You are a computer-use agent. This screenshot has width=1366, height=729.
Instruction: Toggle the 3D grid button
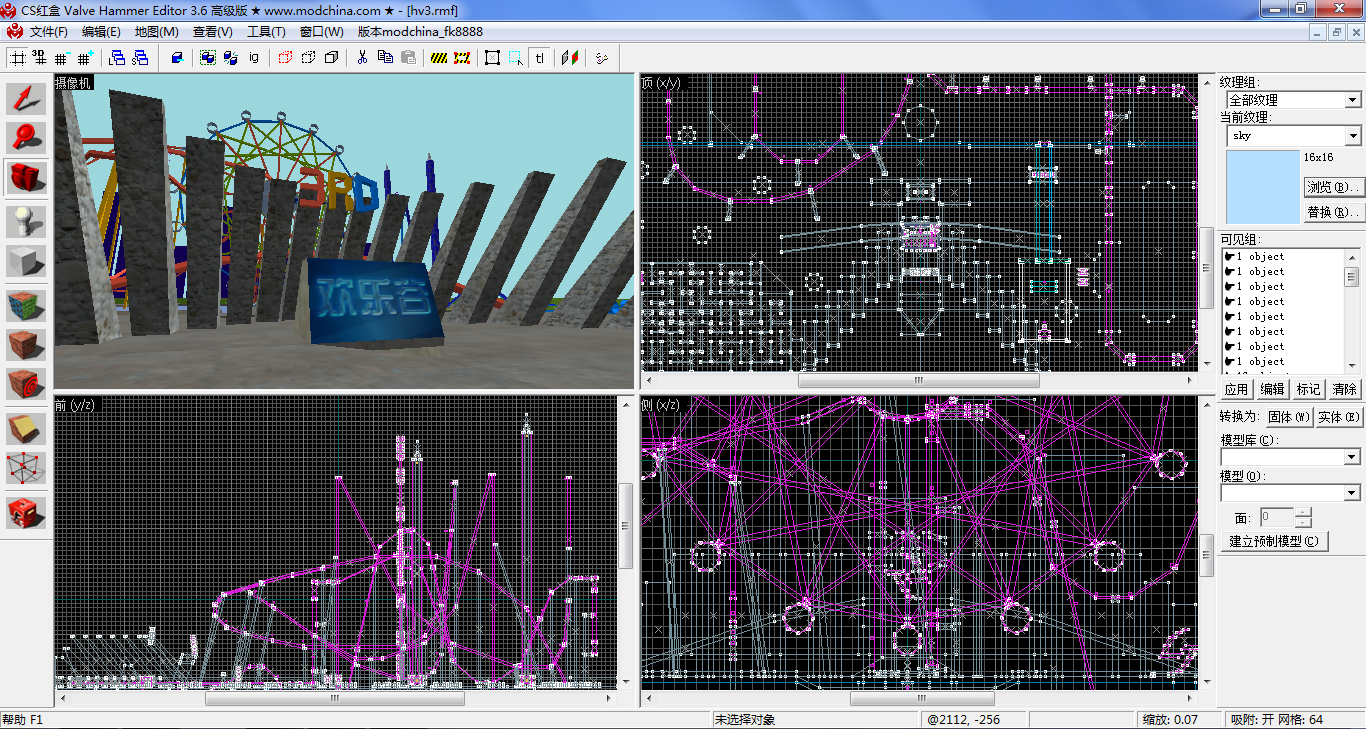coord(40,58)
